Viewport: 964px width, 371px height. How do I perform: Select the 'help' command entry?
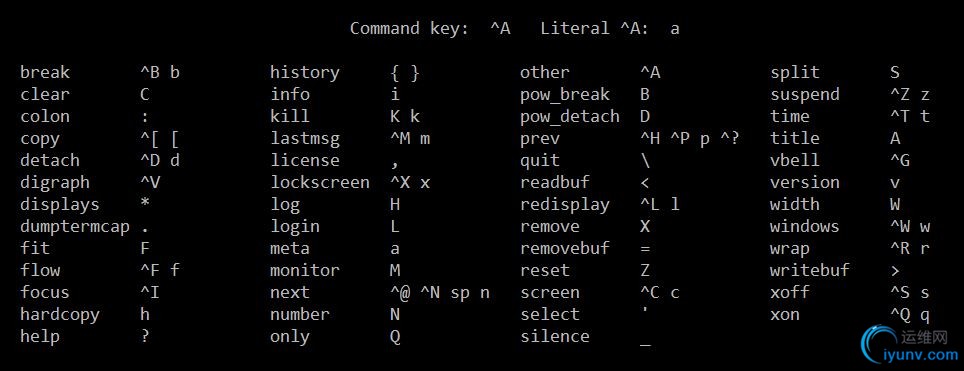(40, 337)
